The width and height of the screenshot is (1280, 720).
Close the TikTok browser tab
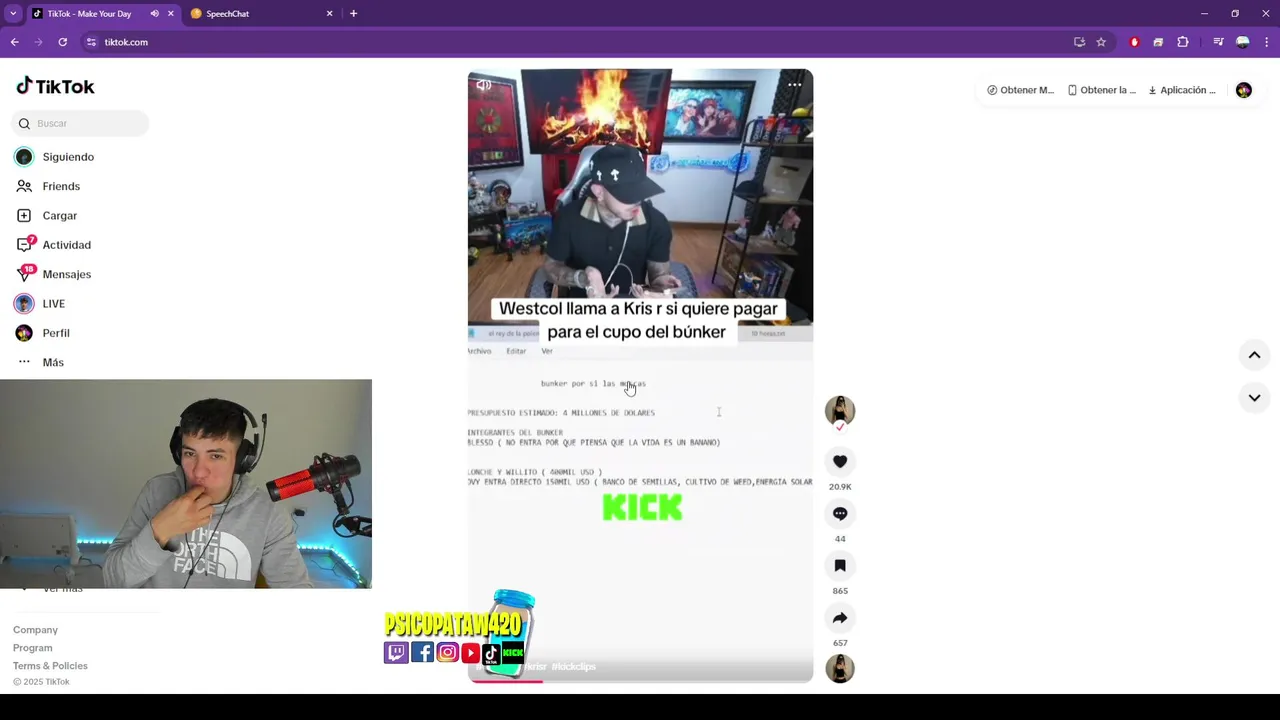(x=171, y=14)
